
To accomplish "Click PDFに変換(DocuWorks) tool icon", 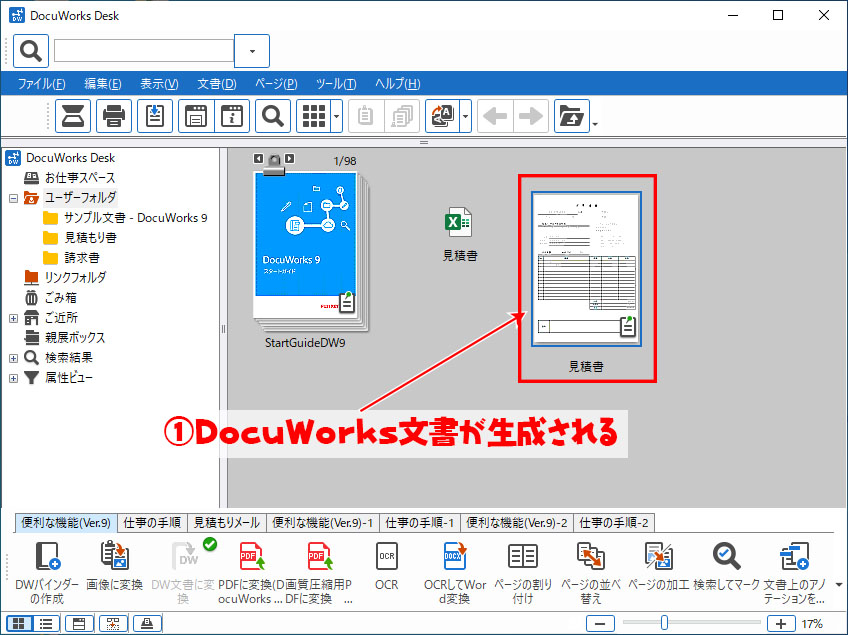I will [251, 556].
